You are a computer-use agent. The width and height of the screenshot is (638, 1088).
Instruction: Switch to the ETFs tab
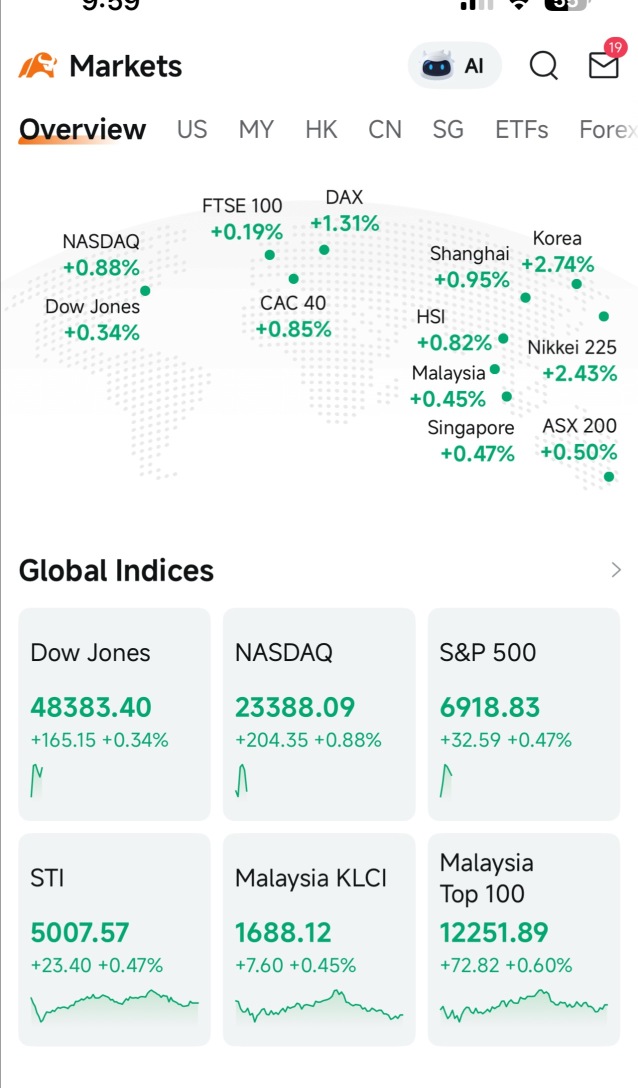coord(521,130)
